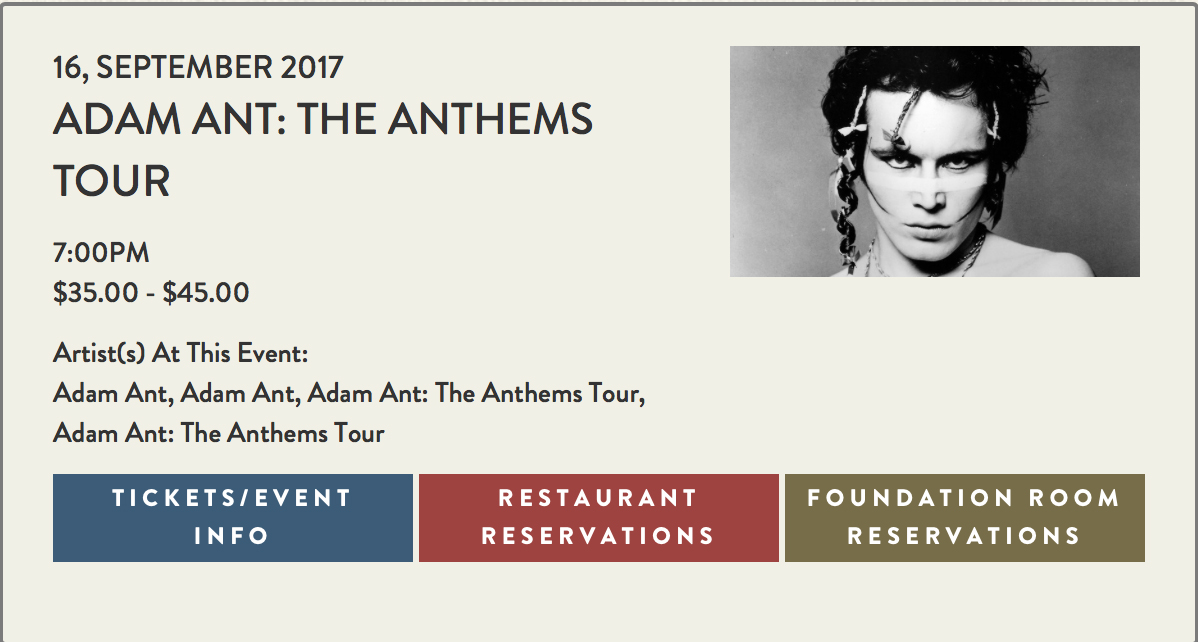Click the Adam Ant black-and-white photo
This screenshot has width=1198, height=642.
934,161
